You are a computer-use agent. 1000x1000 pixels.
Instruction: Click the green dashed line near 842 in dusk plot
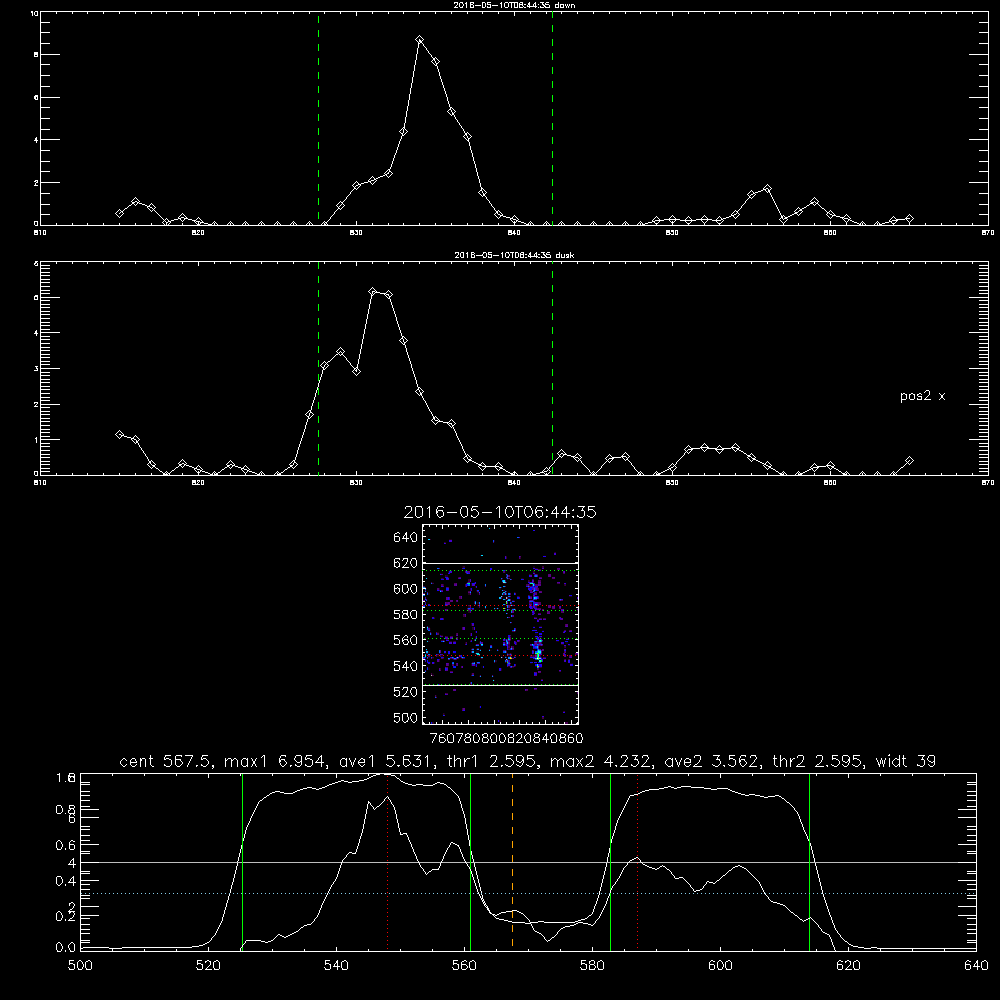click(552, 369)
